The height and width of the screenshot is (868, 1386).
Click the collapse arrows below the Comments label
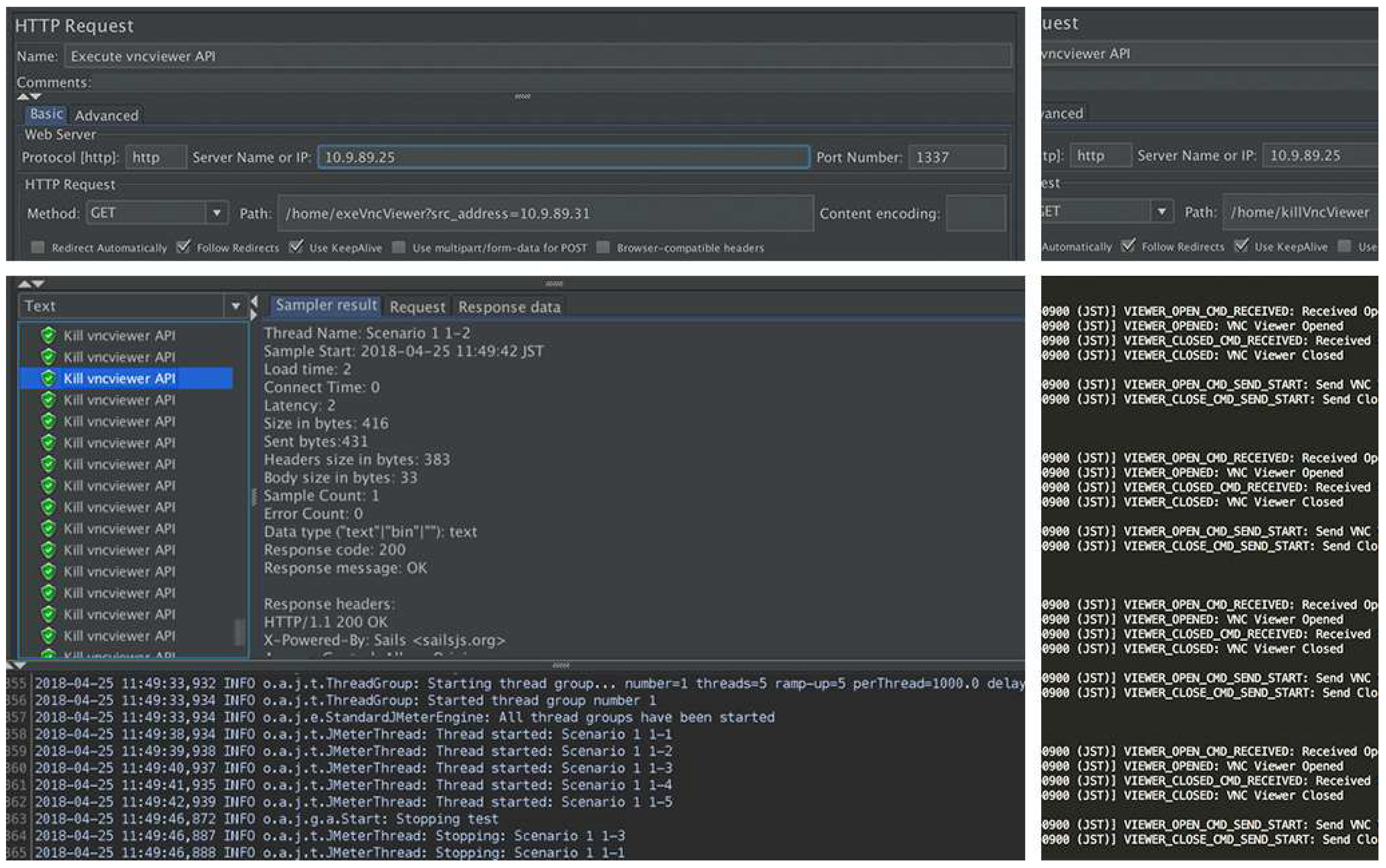click(x=29, y=96)
